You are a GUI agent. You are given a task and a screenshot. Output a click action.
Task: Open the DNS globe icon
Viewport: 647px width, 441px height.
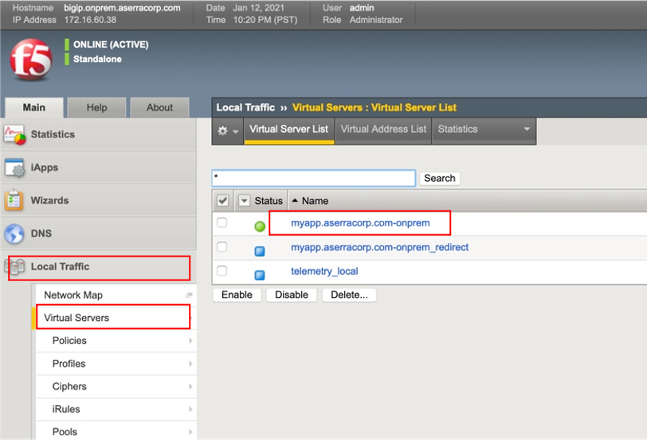point(16,234)
